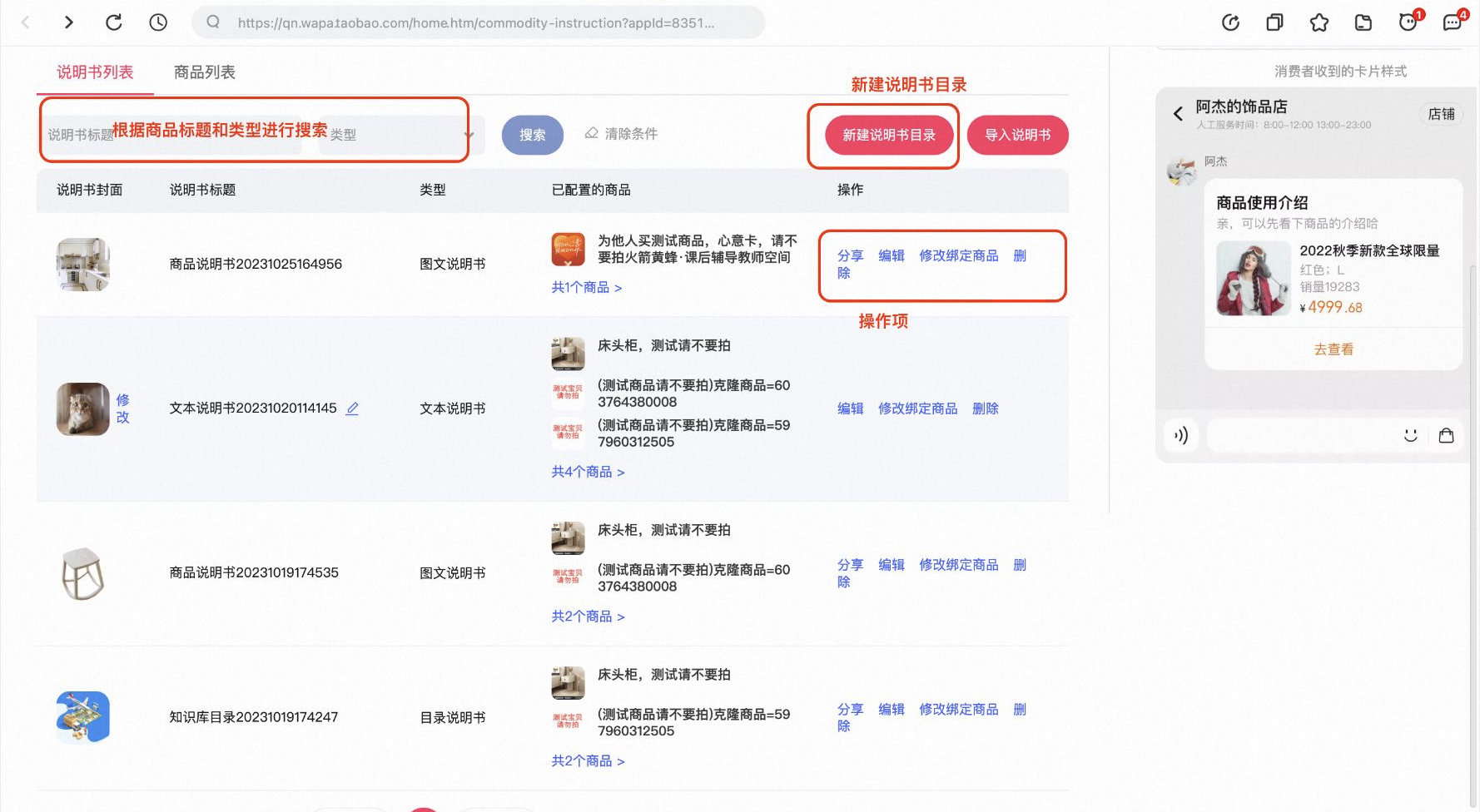
Task: Expand 共1个商品 list
Action: (x=586, y=287)
